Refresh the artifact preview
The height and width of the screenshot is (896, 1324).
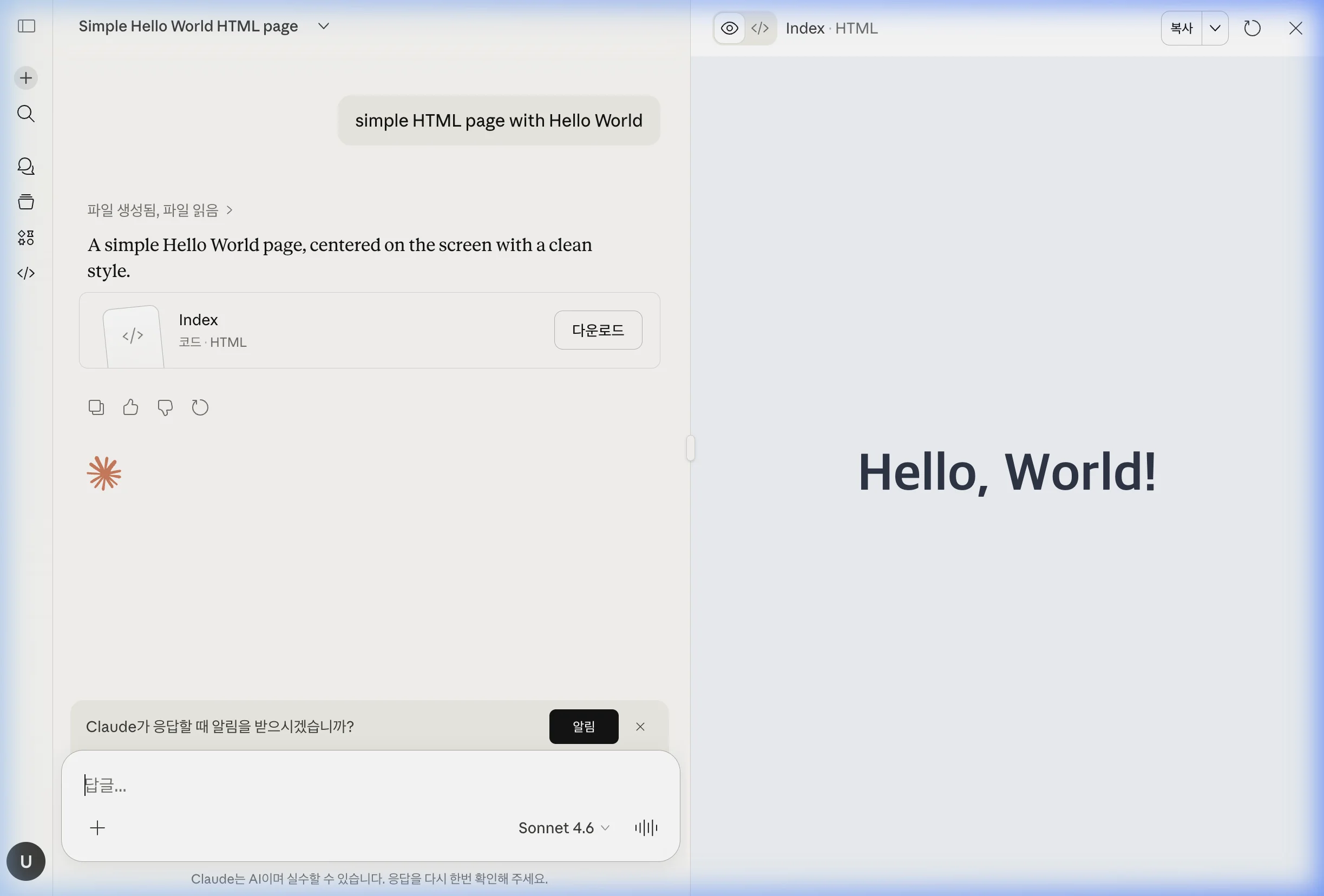(1253, 28)
